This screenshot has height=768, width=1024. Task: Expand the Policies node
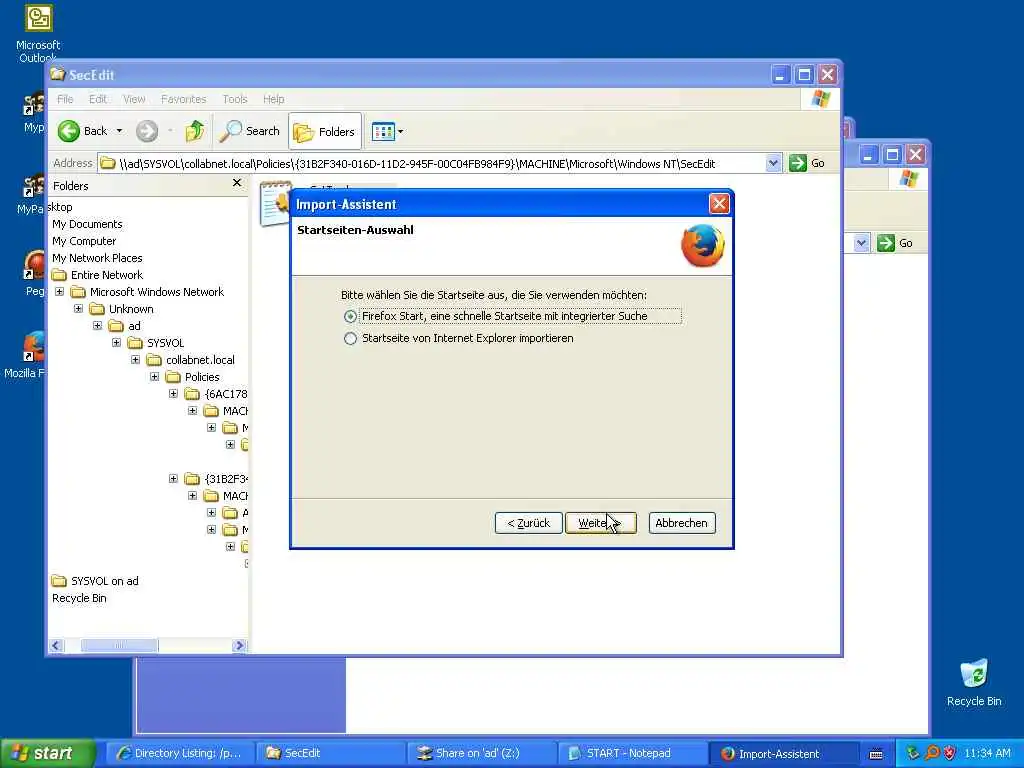click(154, 377)
